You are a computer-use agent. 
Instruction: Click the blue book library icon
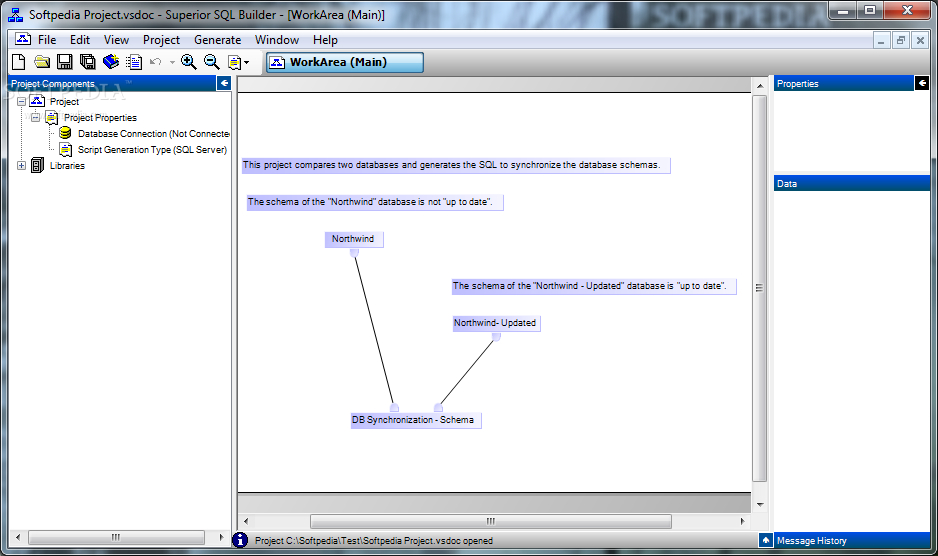pos(111,62)
